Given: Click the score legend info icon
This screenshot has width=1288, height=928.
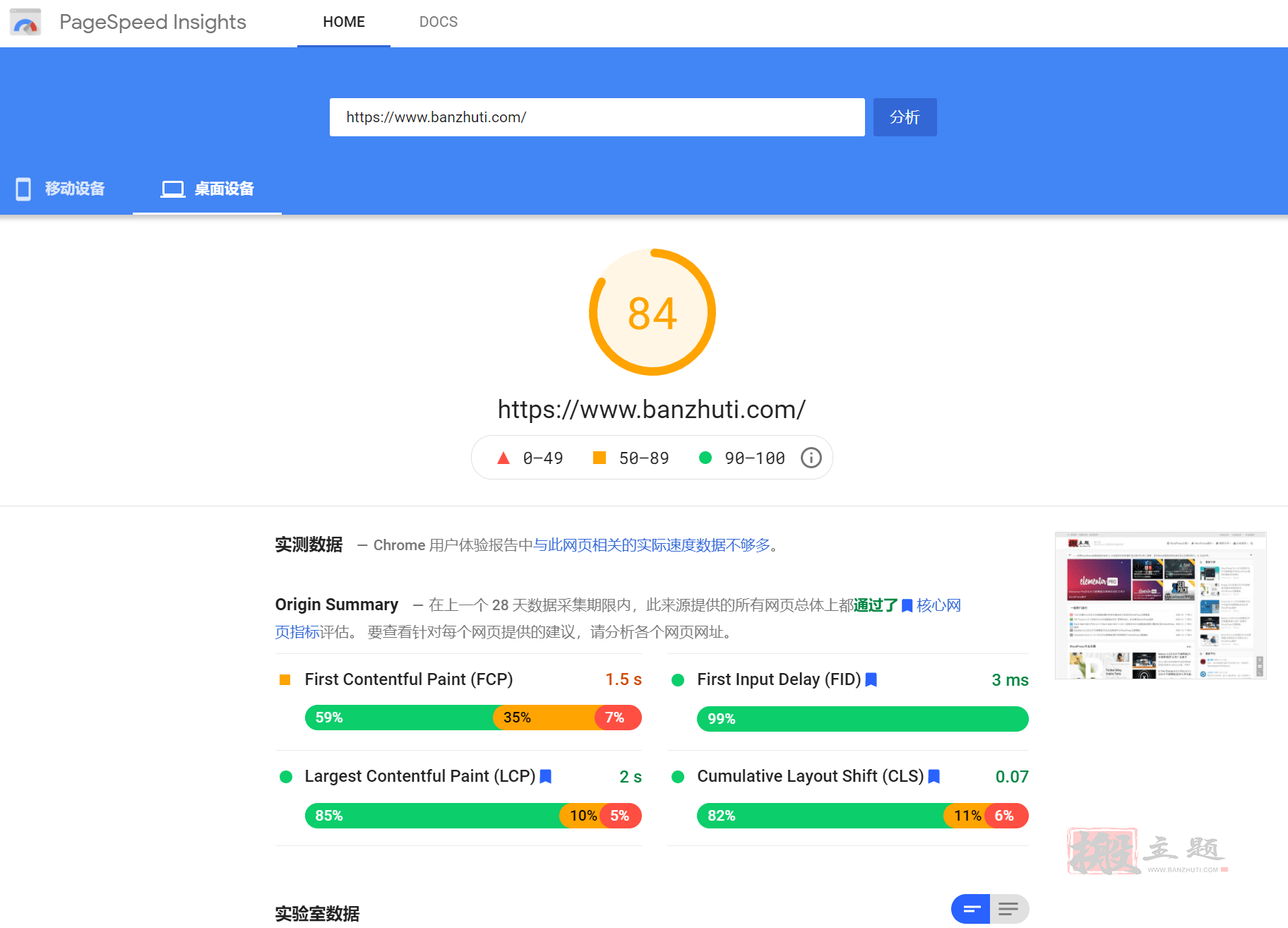Looking at the screenshot, I should point(811,458).
